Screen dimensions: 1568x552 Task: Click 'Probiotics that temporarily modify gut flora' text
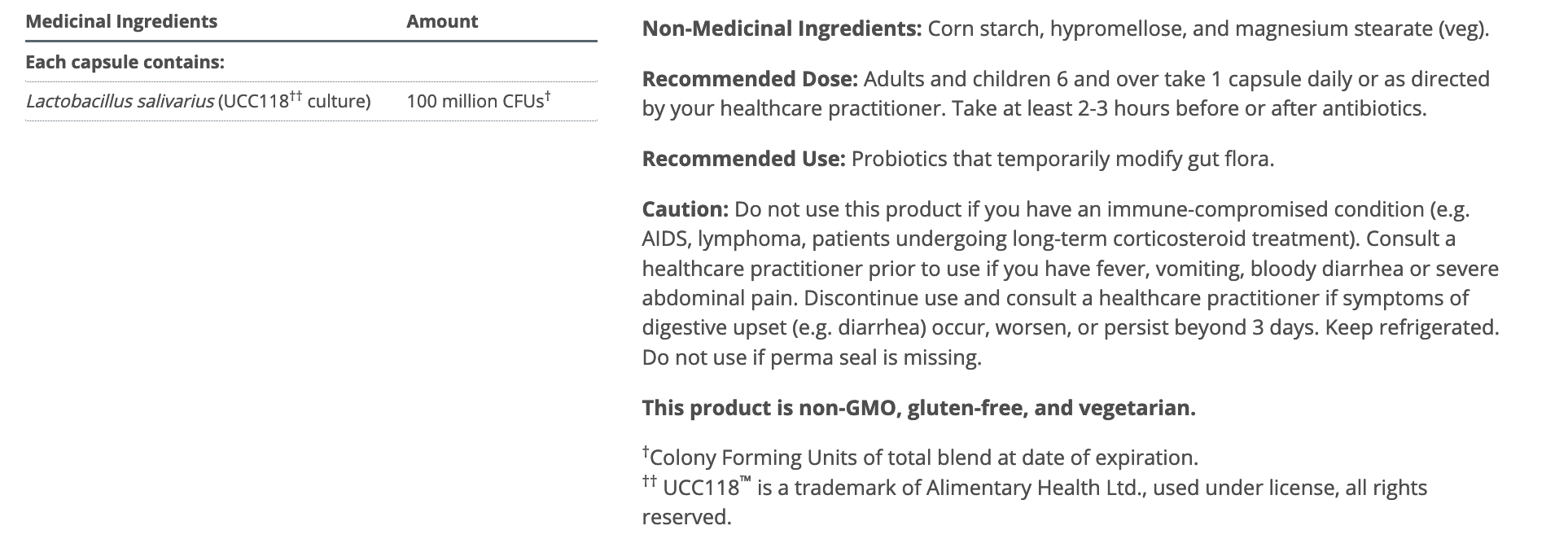coord(1062,158)
